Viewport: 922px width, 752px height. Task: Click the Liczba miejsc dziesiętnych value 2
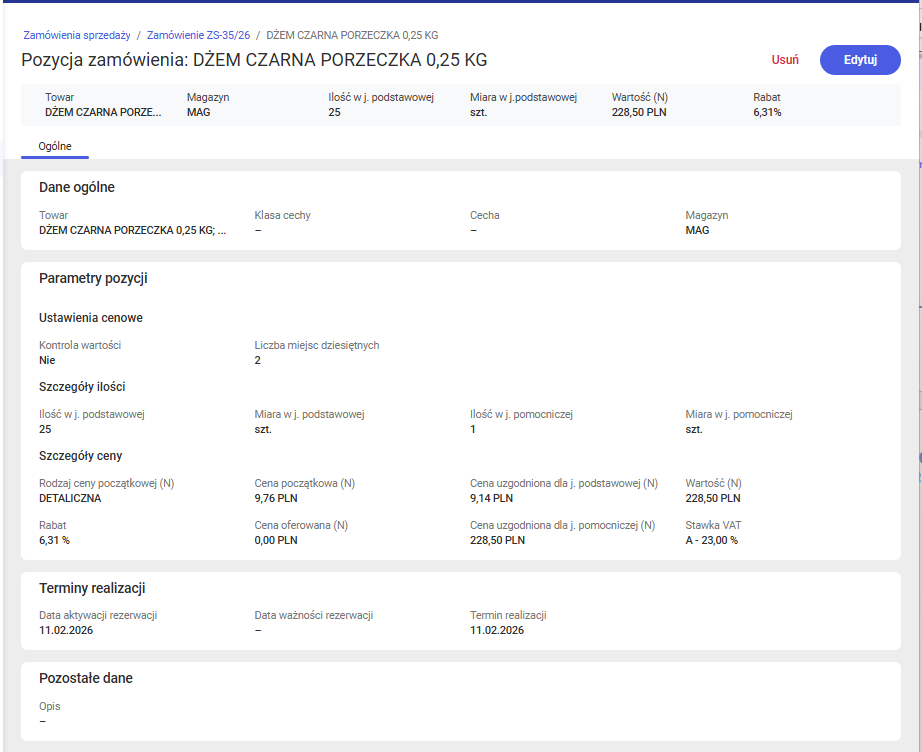tap(258, 360)
